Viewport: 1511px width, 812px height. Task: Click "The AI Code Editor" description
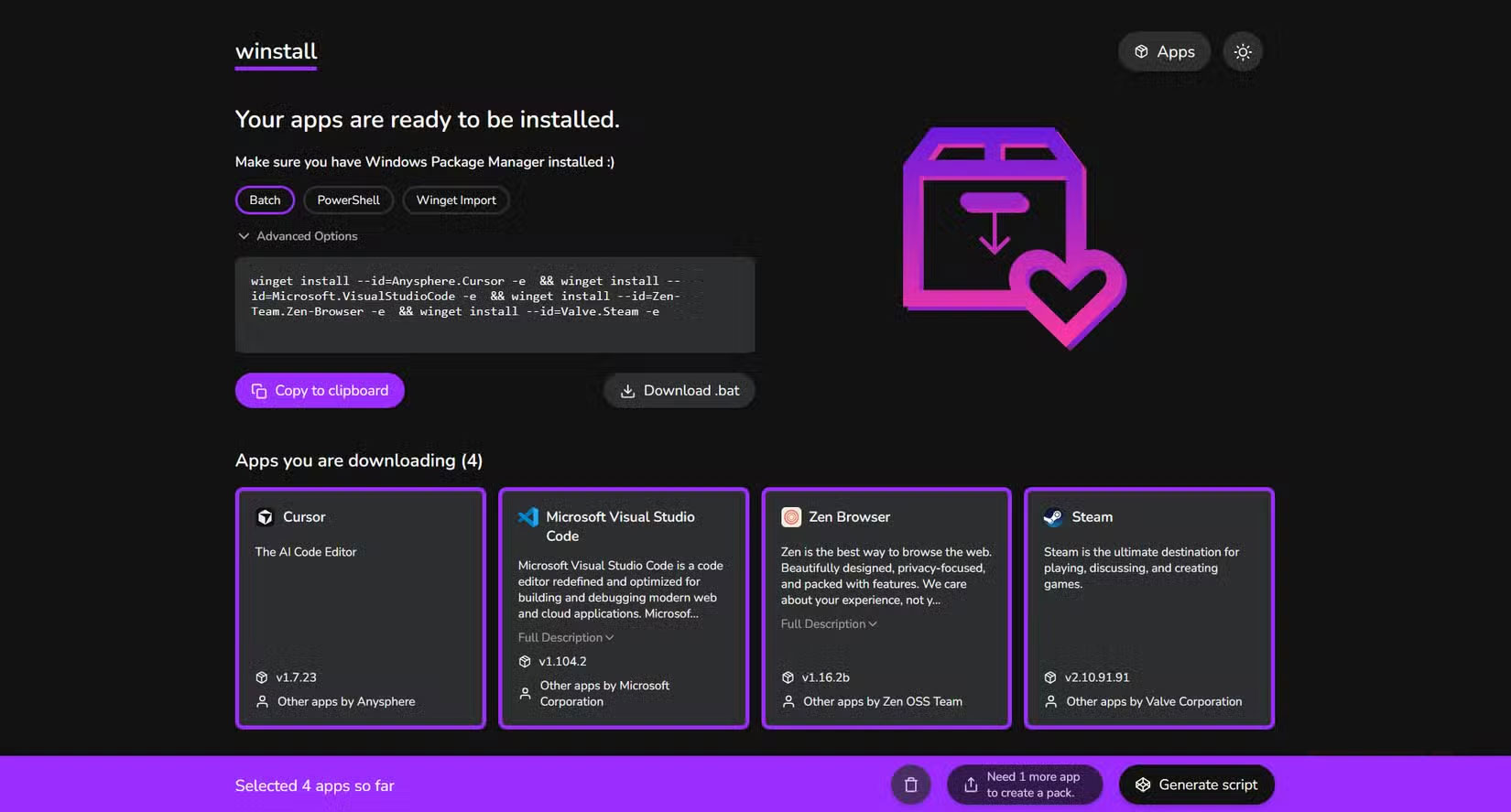pos(306,552)
